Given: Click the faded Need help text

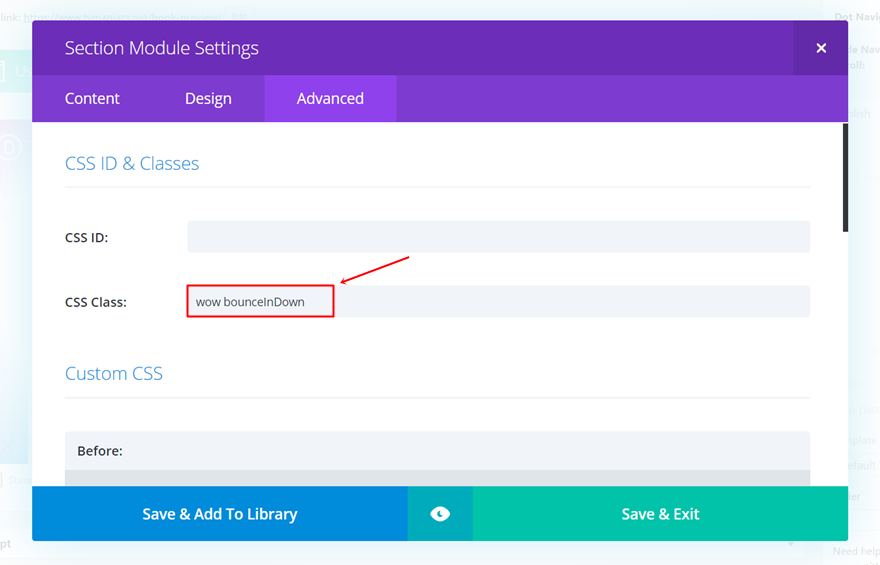Looking at the screenshot, I should (856, 552).
